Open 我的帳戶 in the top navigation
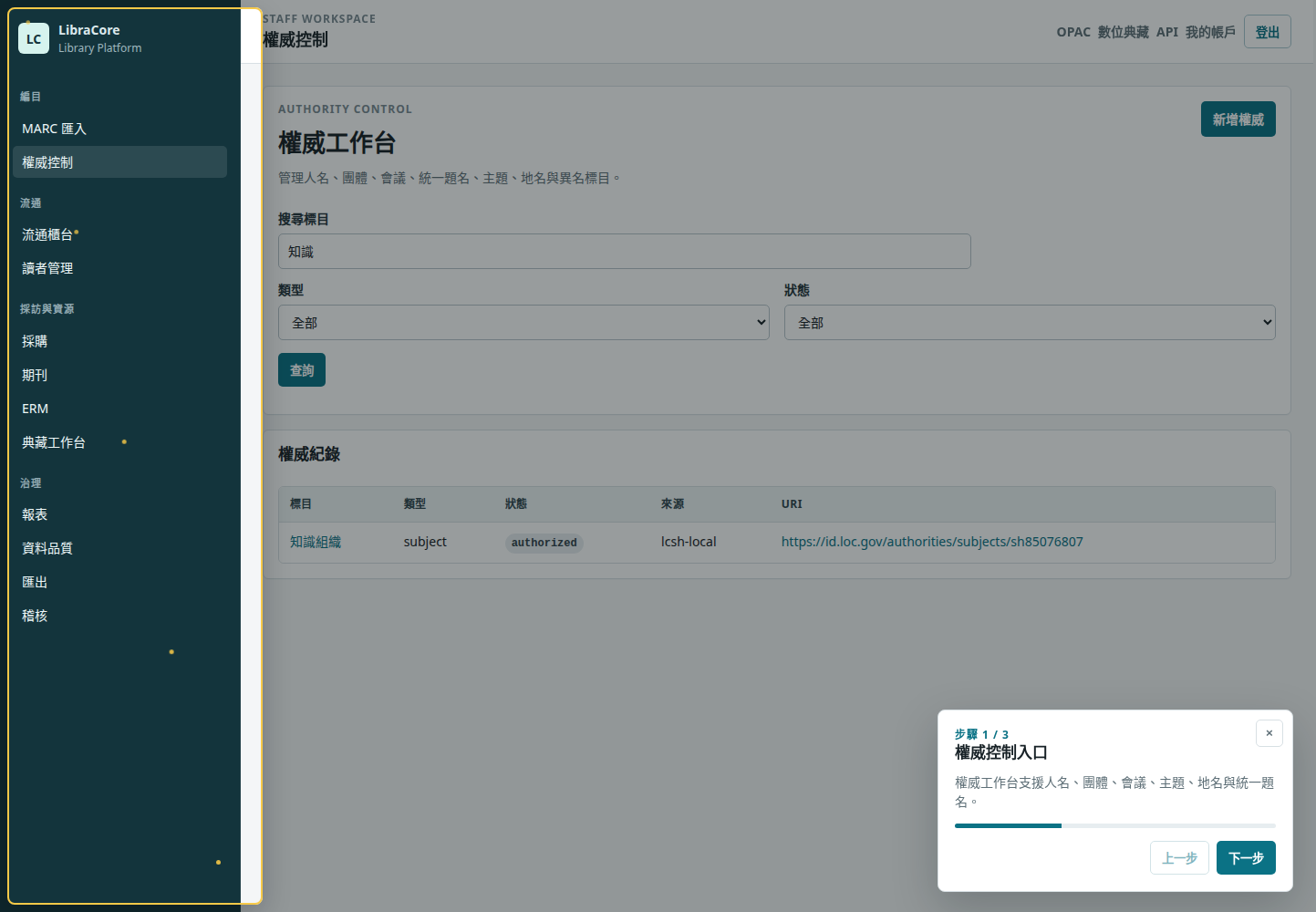 [x=1210, y=32]
